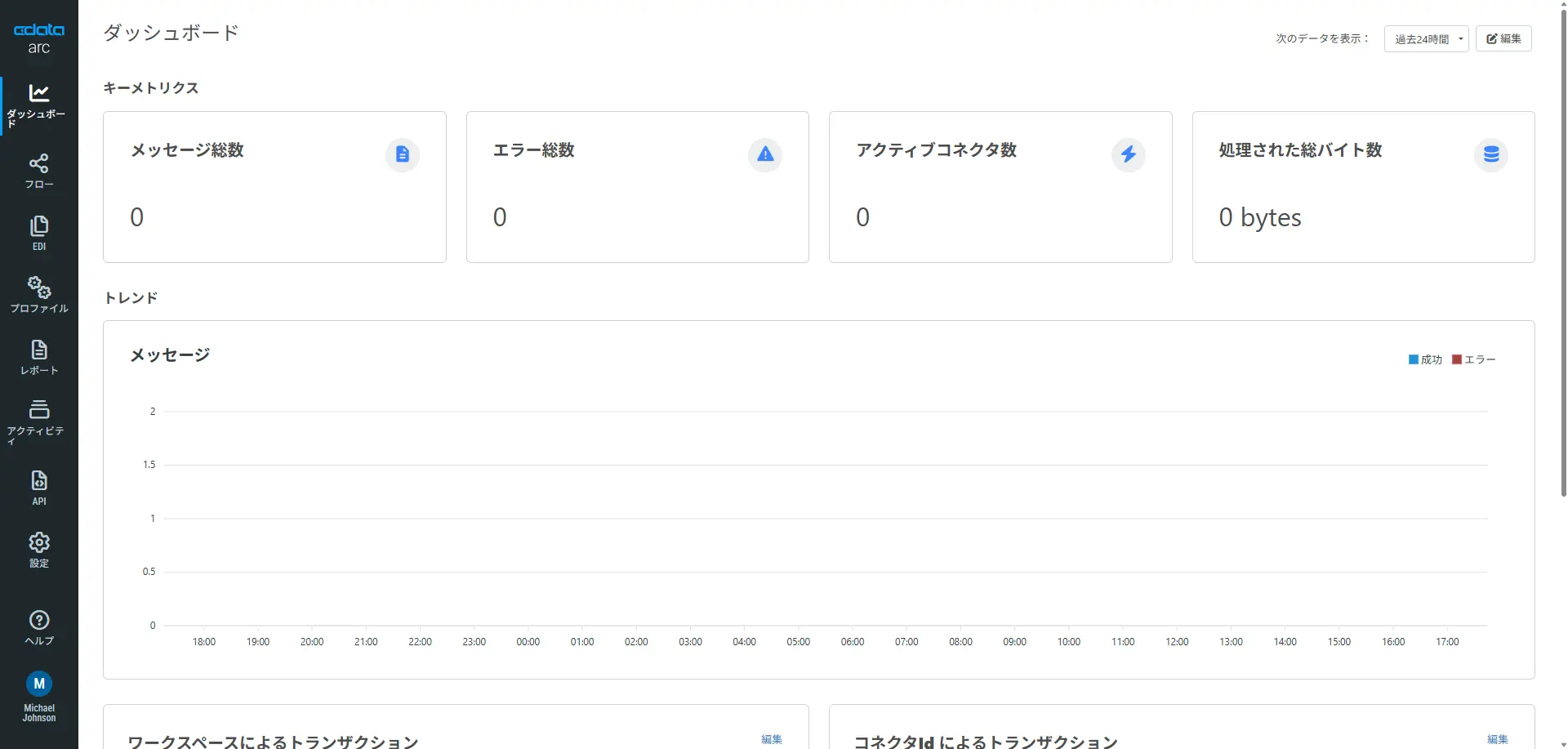This screenshot has height=749, width=1568.
Task: Click the 12:00 label on chart axis
Action: click(1178, 642)
